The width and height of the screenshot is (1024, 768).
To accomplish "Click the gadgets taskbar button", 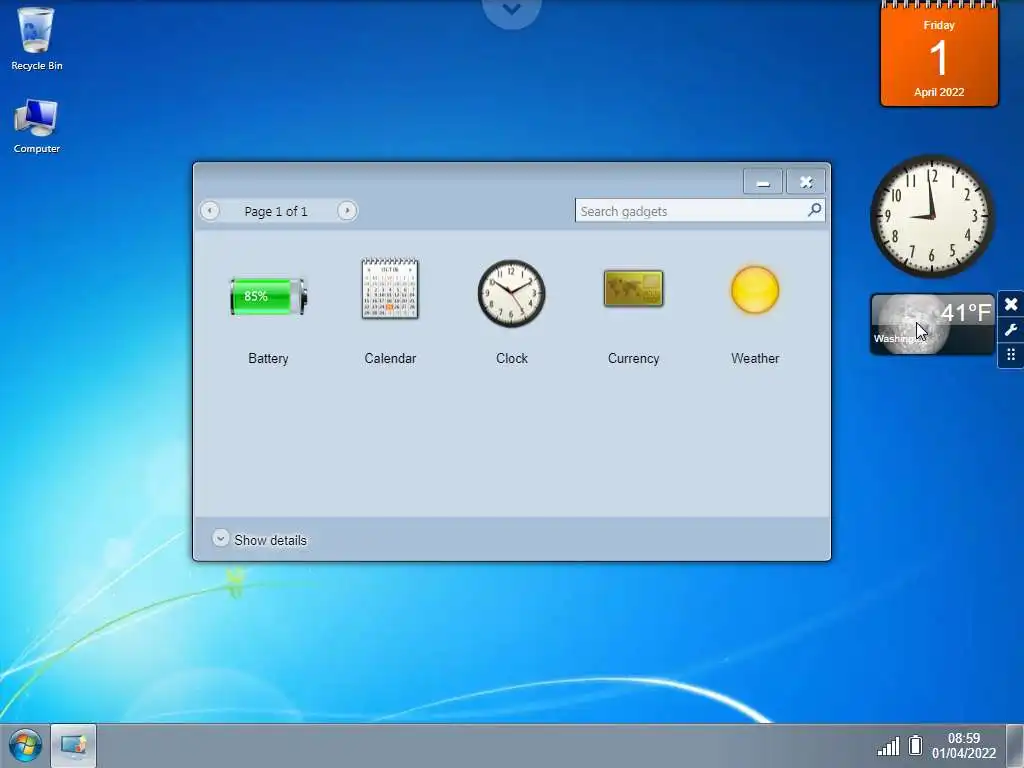I will [x=74, y=746].
